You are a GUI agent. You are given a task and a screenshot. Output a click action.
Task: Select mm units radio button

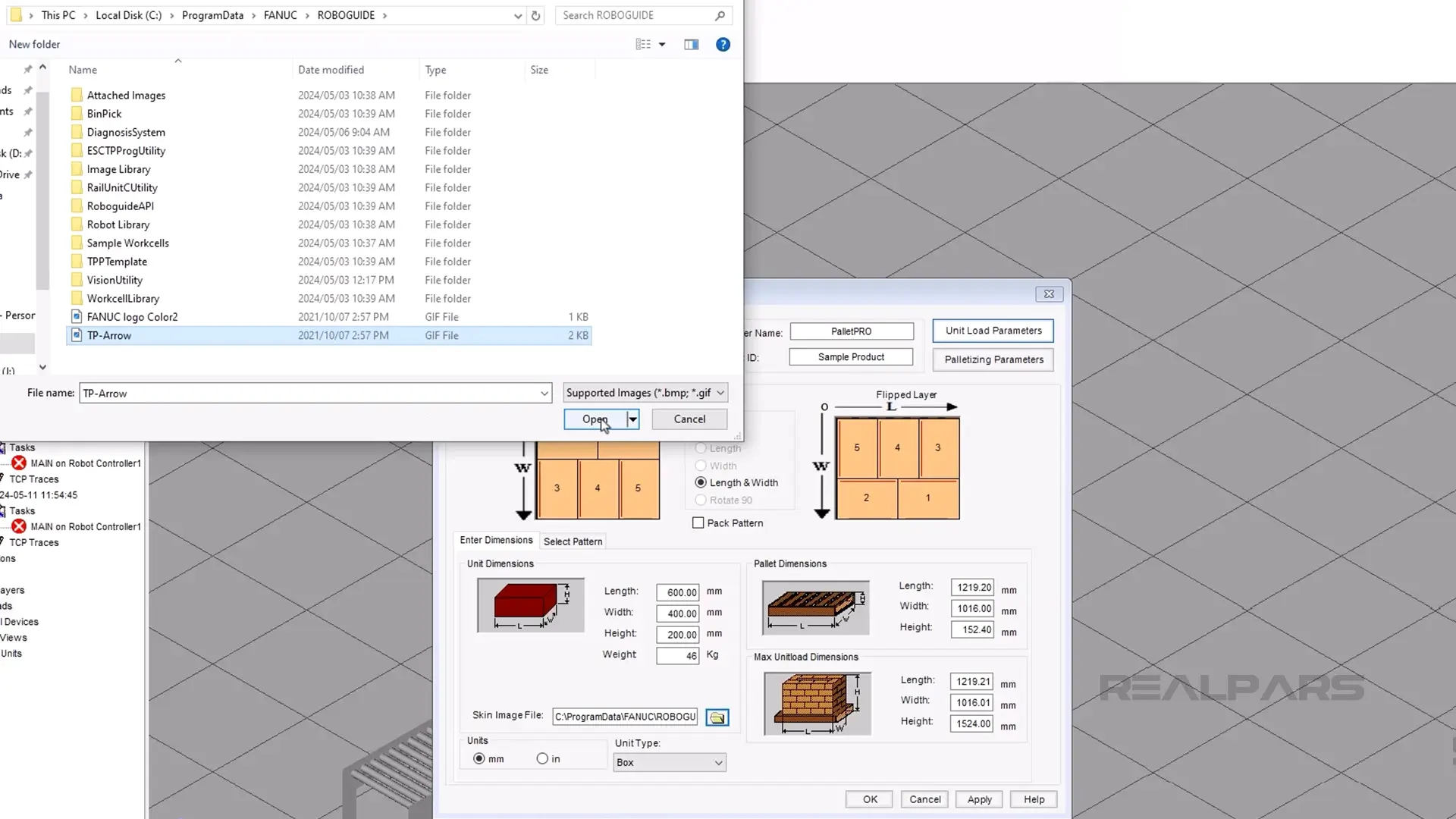(479, 758)
